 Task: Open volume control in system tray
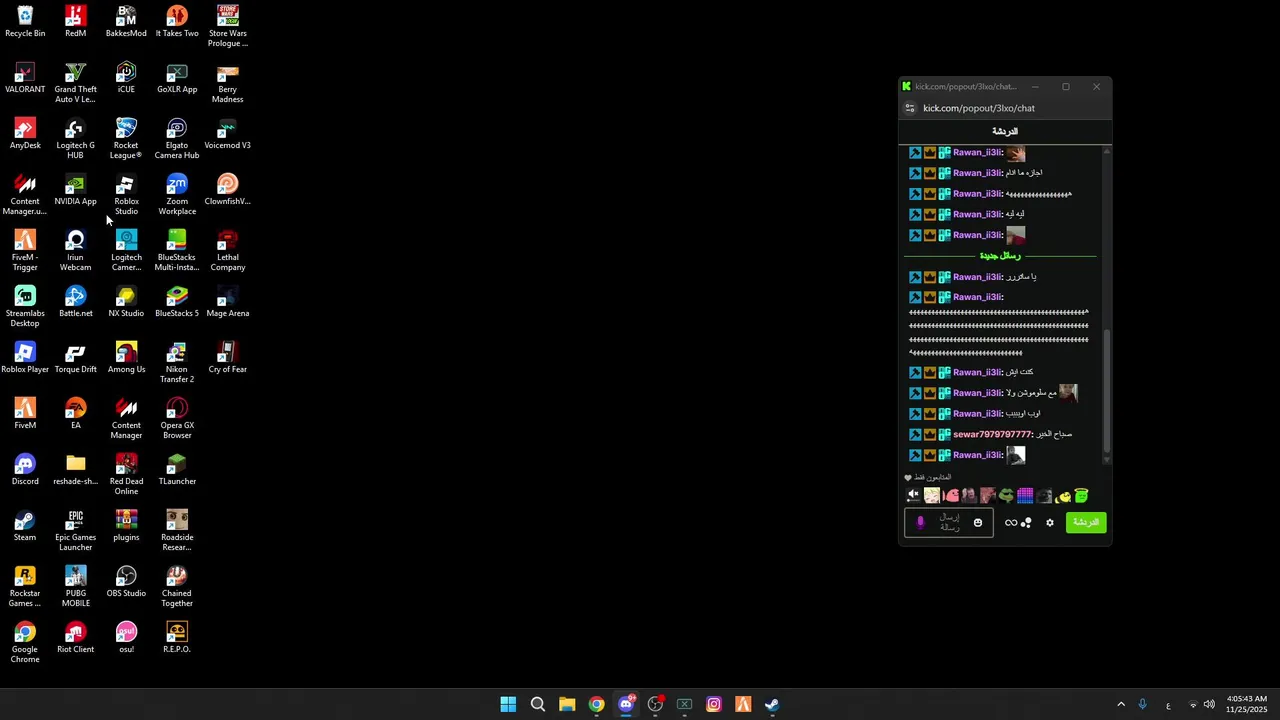coord(1209,705)
